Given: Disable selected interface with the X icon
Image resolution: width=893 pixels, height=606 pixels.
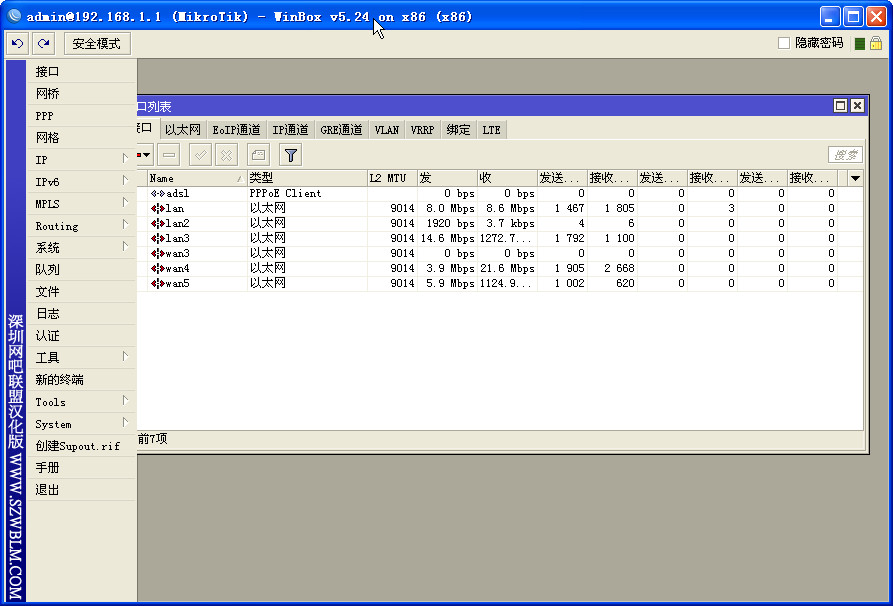Looking at the screenshot, I should pyautogui.click(x=224, y=154).
